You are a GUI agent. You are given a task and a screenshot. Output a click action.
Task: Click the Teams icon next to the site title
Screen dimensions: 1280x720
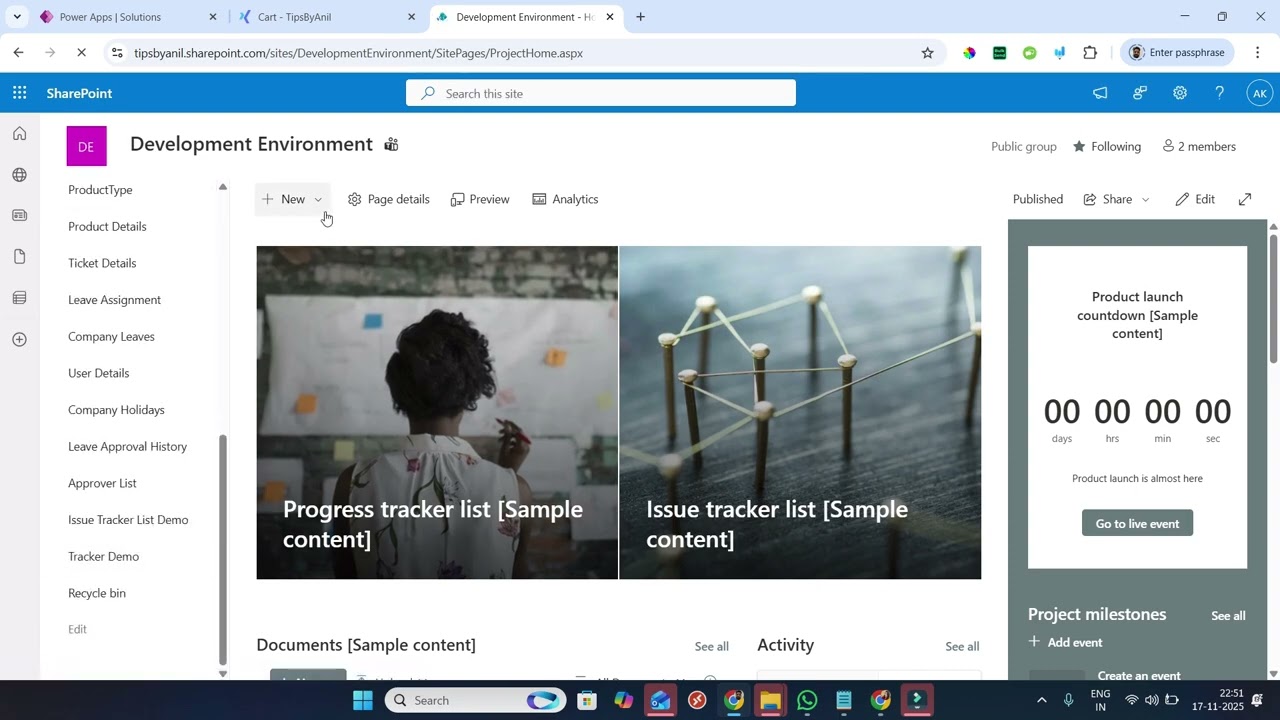pyautogui.click(x=391, y=145)
